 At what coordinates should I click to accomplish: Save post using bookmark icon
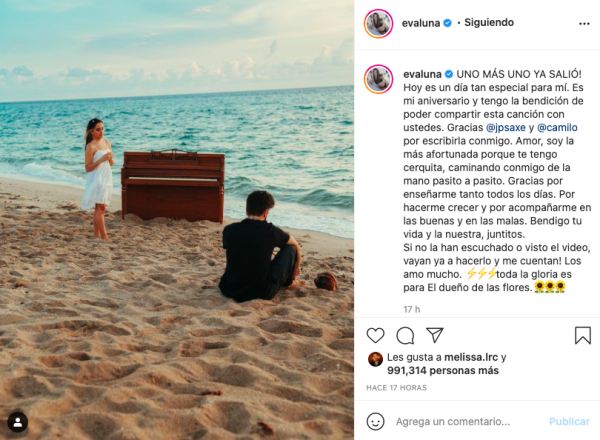point(583,335)
